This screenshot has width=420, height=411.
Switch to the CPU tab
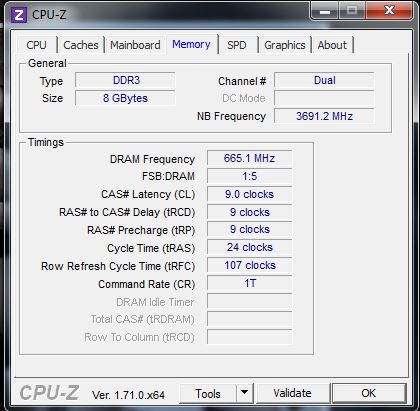[x=36, y=45]
